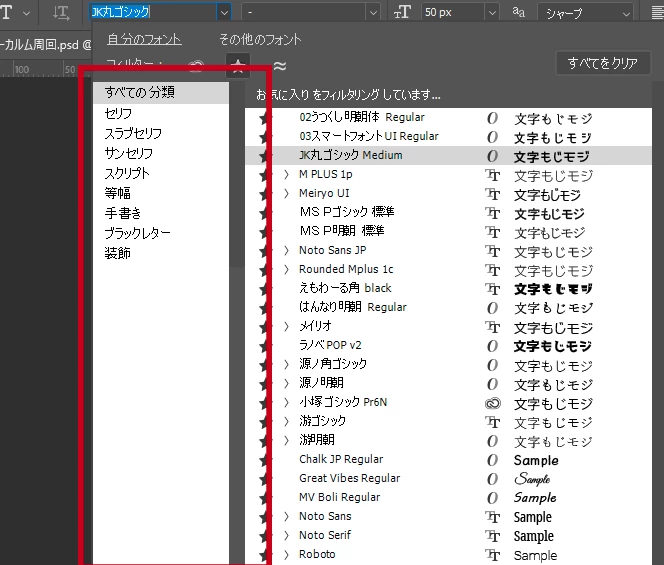
Task: Switch to その他のフォント tab
Action: coord(260,40)
